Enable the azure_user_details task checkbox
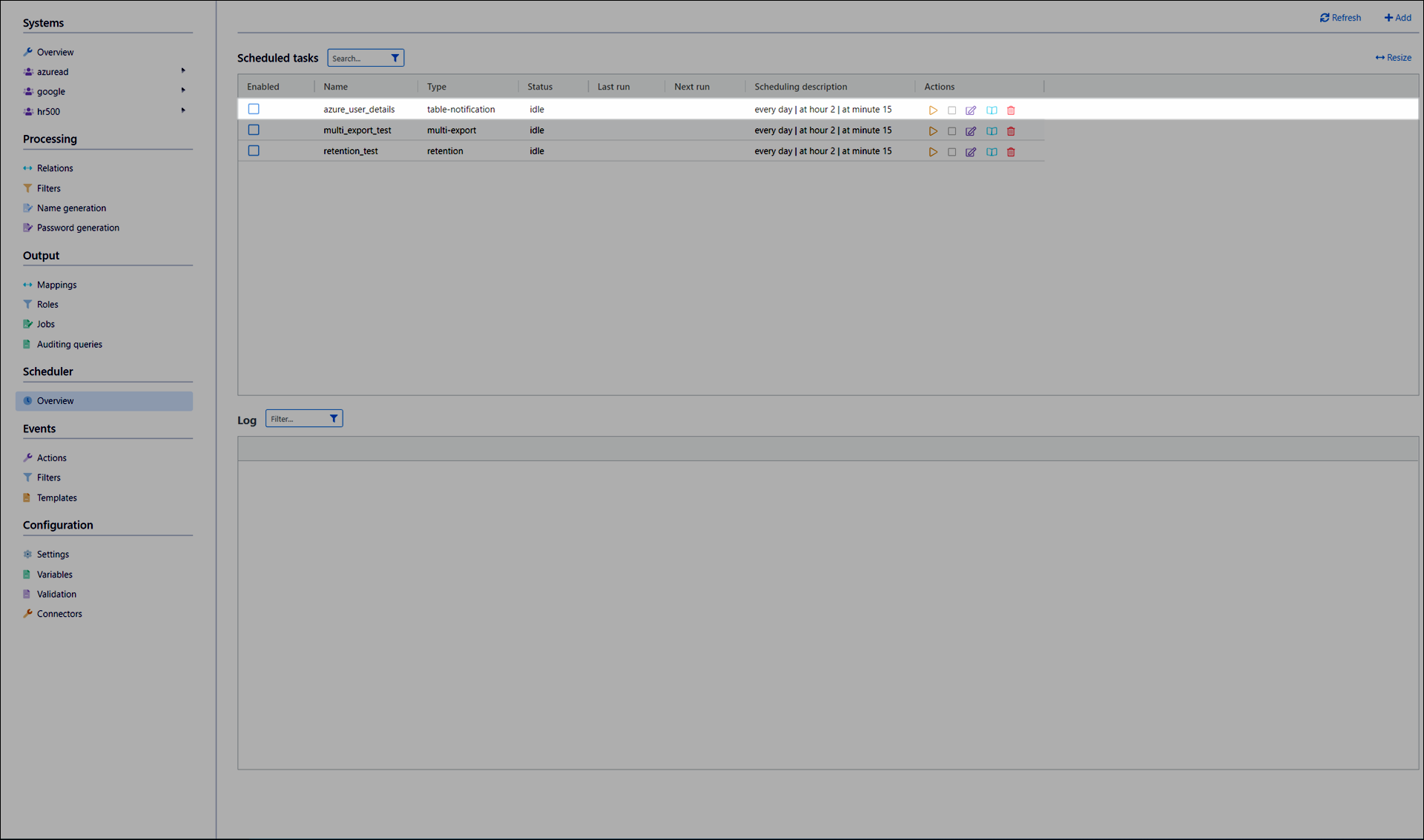Image resolution: width=1424 pixels, height=840 pixels. tap(254, 109)
